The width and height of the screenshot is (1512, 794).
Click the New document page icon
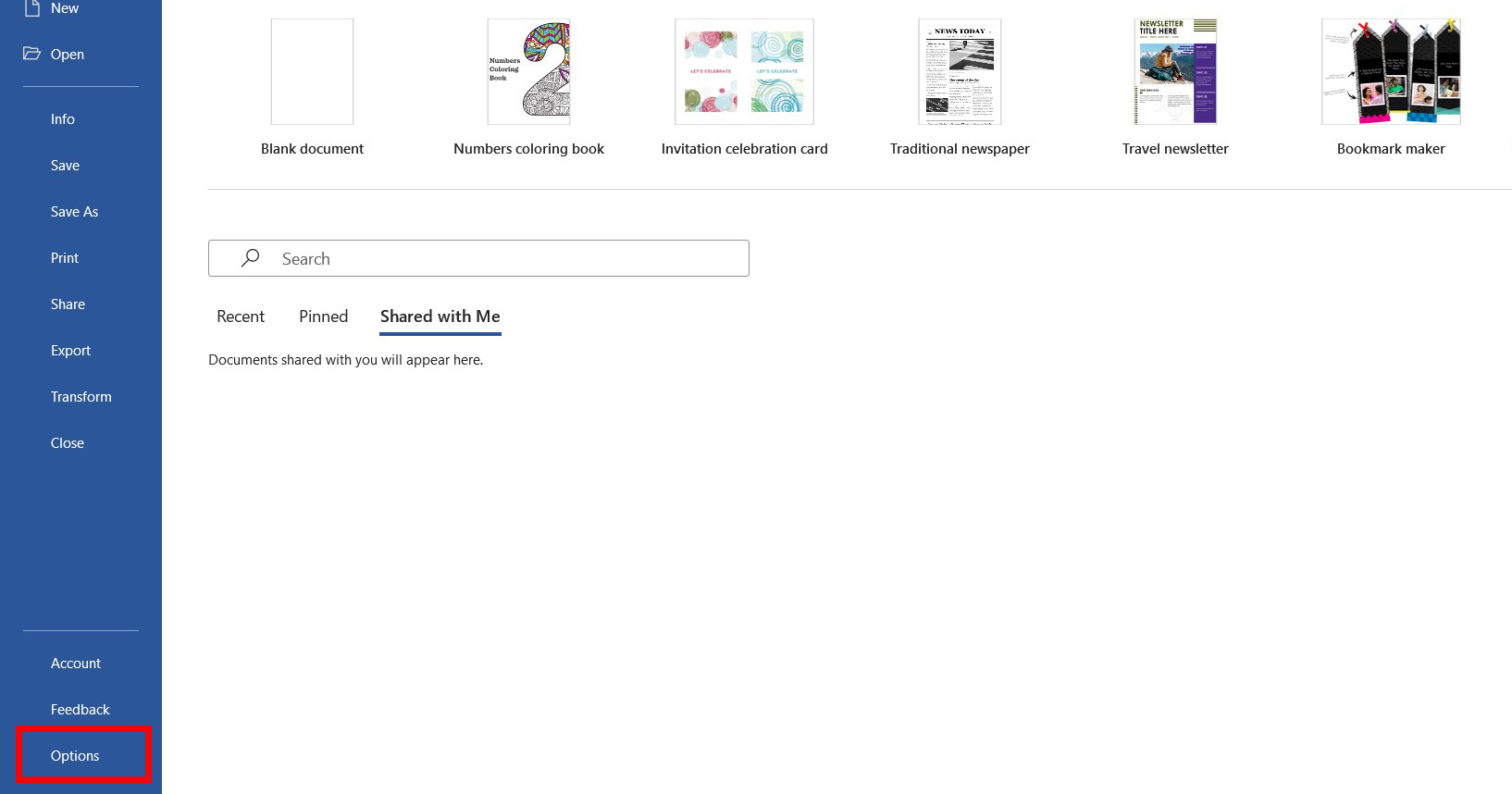pyautogui.click(x=31, y=8)
